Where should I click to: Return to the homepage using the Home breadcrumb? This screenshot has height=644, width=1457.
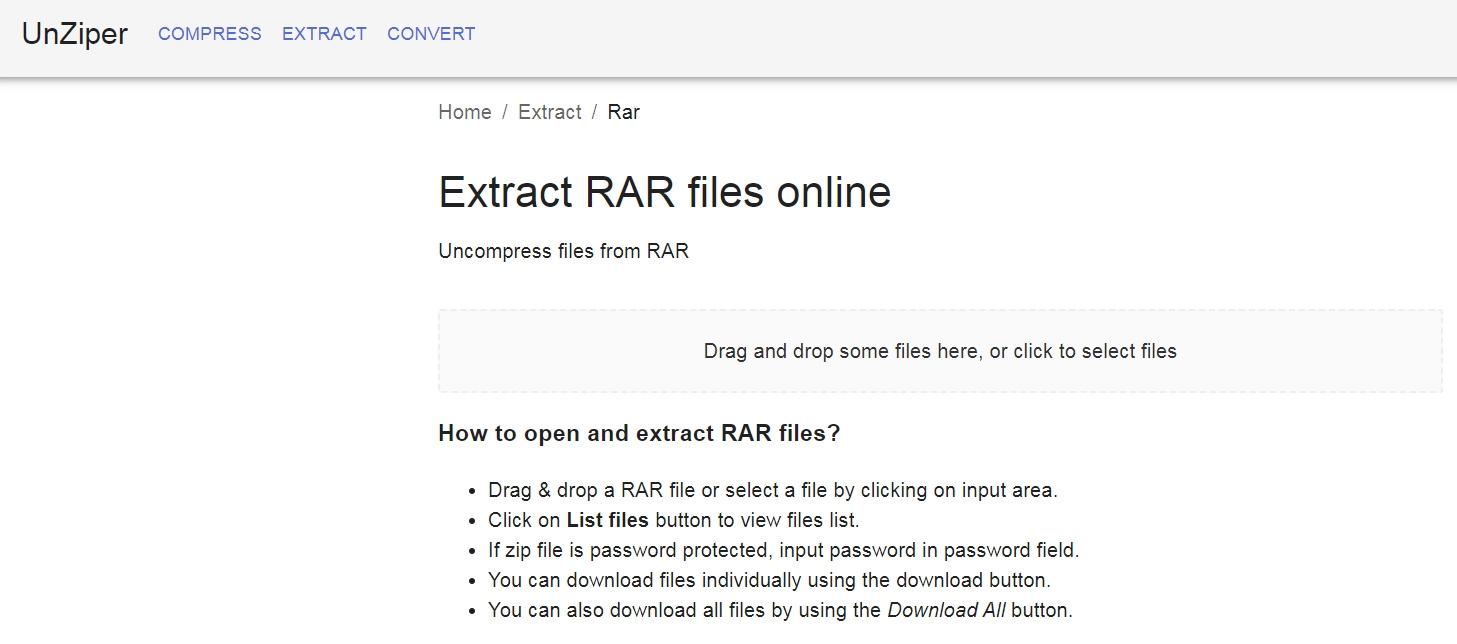click(x=464, y=112)
